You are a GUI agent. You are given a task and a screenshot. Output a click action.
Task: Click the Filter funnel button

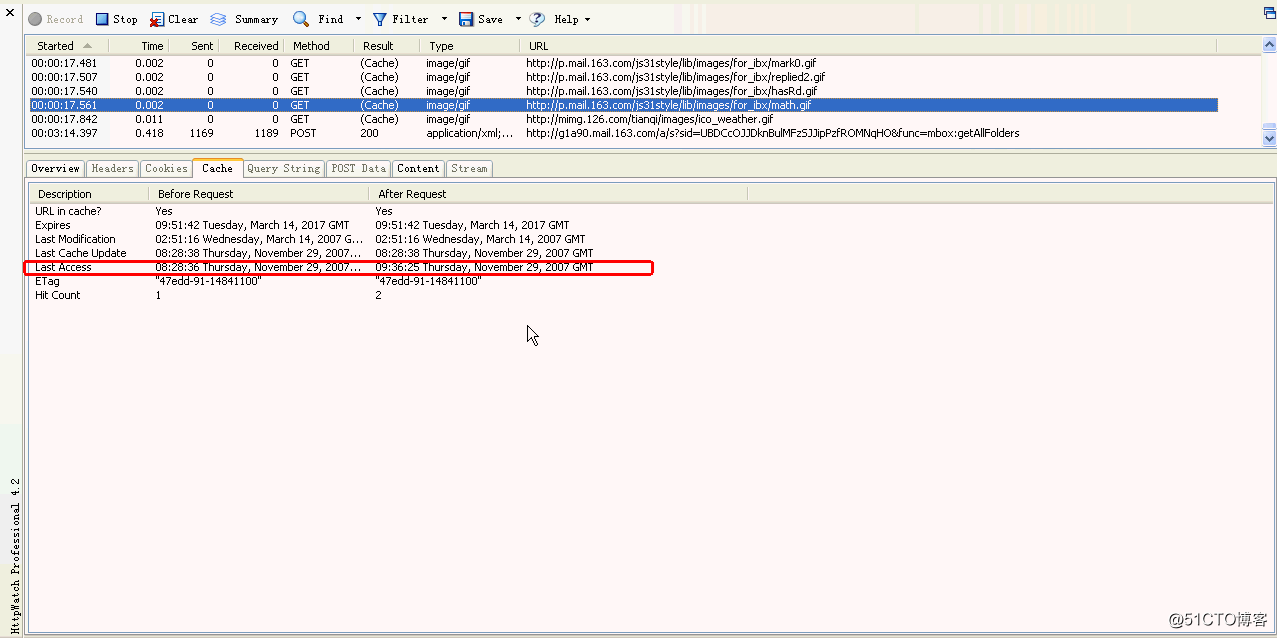tap(400, 19)
